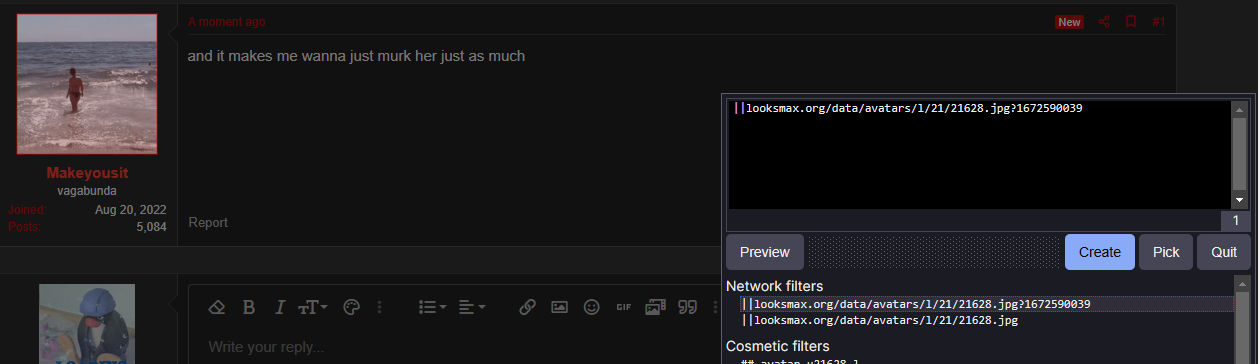1260x364 pixels.
Task: Open Makeyousit user profile
Action: tap(87, 172)
